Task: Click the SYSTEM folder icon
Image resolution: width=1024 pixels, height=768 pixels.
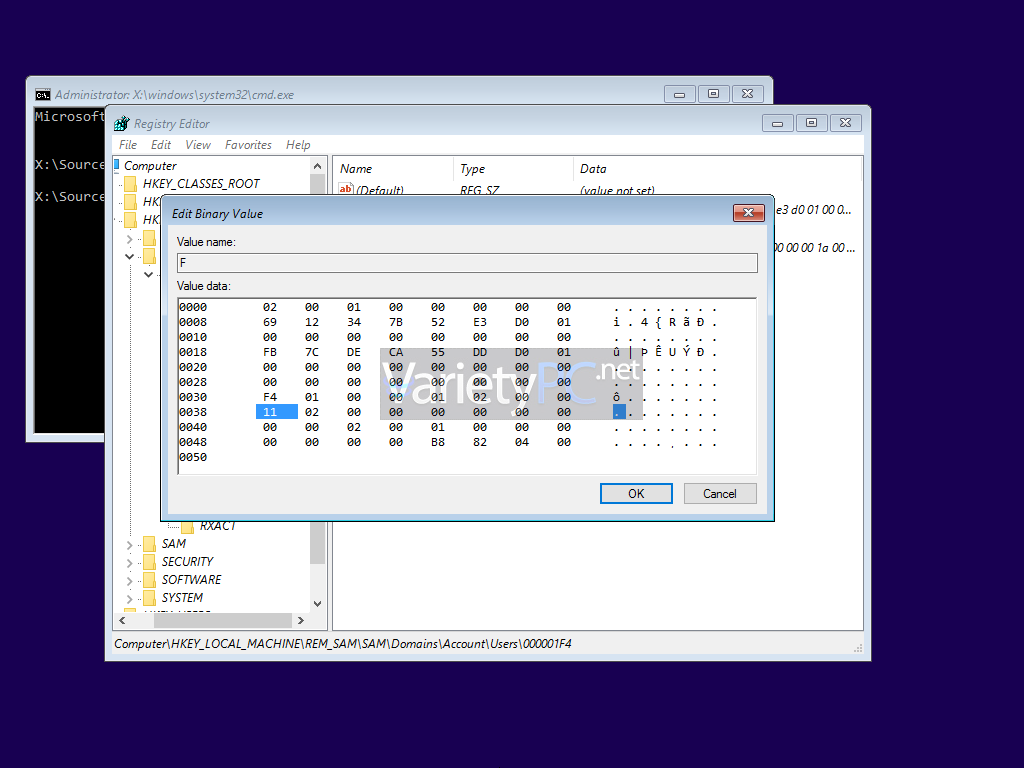Action: coord(150,598)
